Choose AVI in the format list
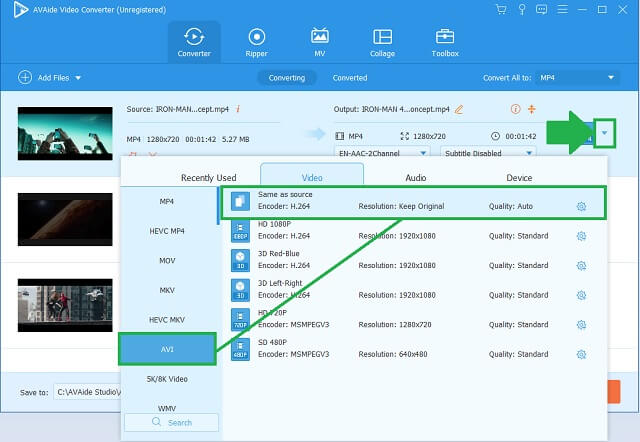 point(167,349)
